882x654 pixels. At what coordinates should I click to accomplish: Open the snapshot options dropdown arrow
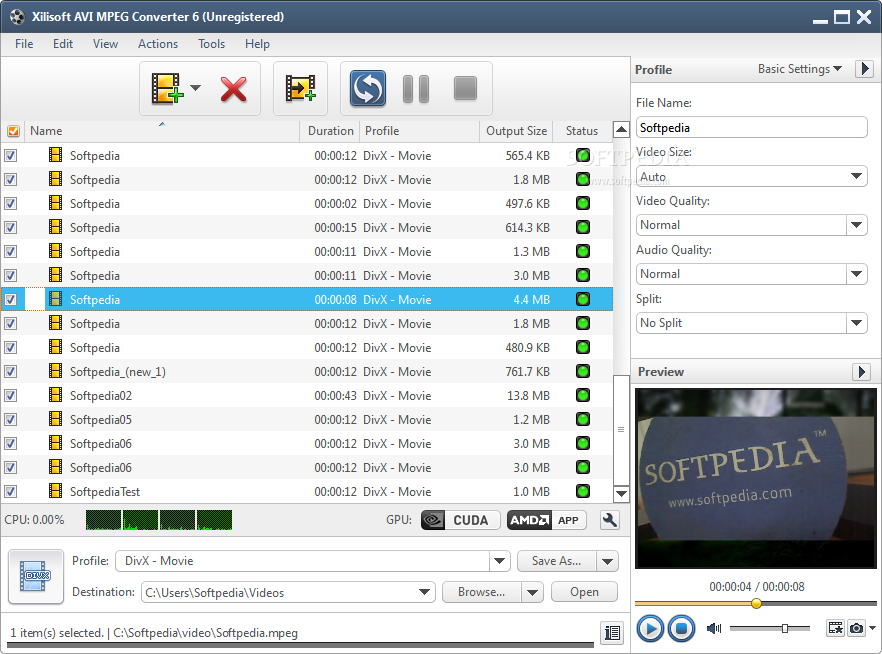[x=872, y=628]
